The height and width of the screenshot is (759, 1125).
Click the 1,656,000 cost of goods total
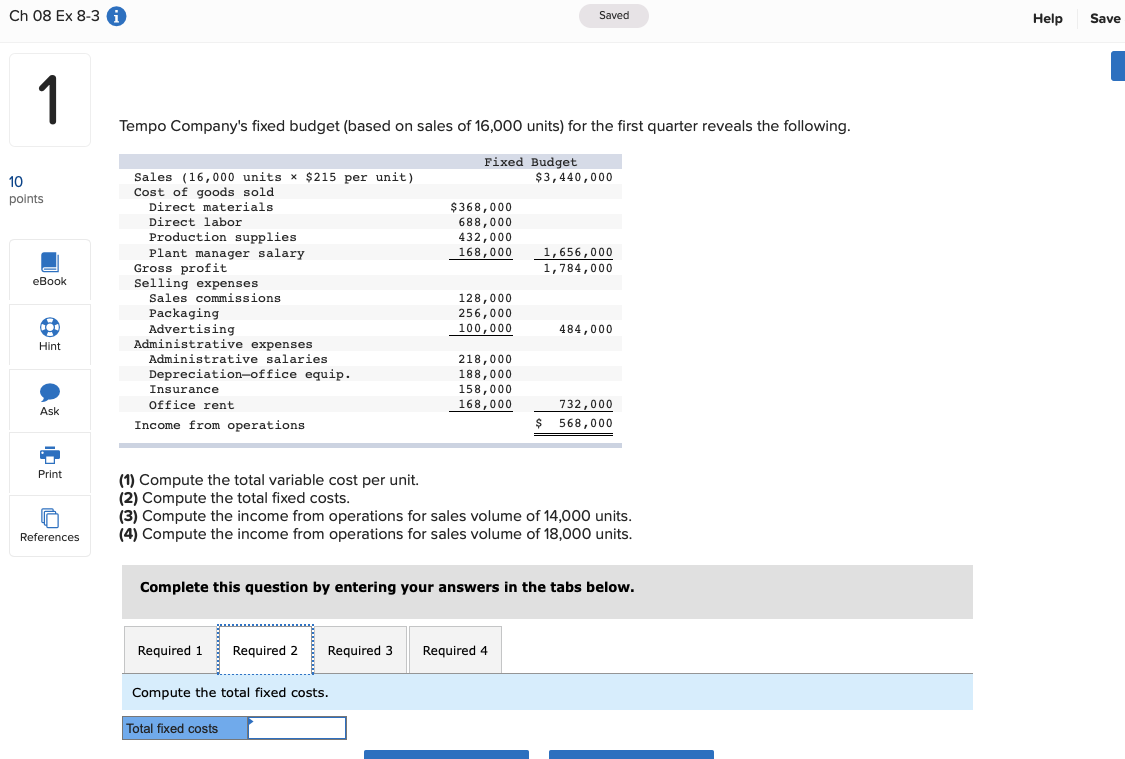tap(578, 253)
